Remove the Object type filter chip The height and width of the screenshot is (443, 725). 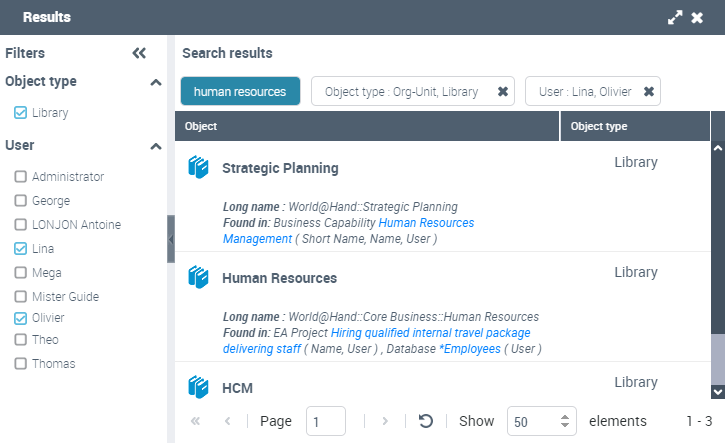click(x=503, y=92)
